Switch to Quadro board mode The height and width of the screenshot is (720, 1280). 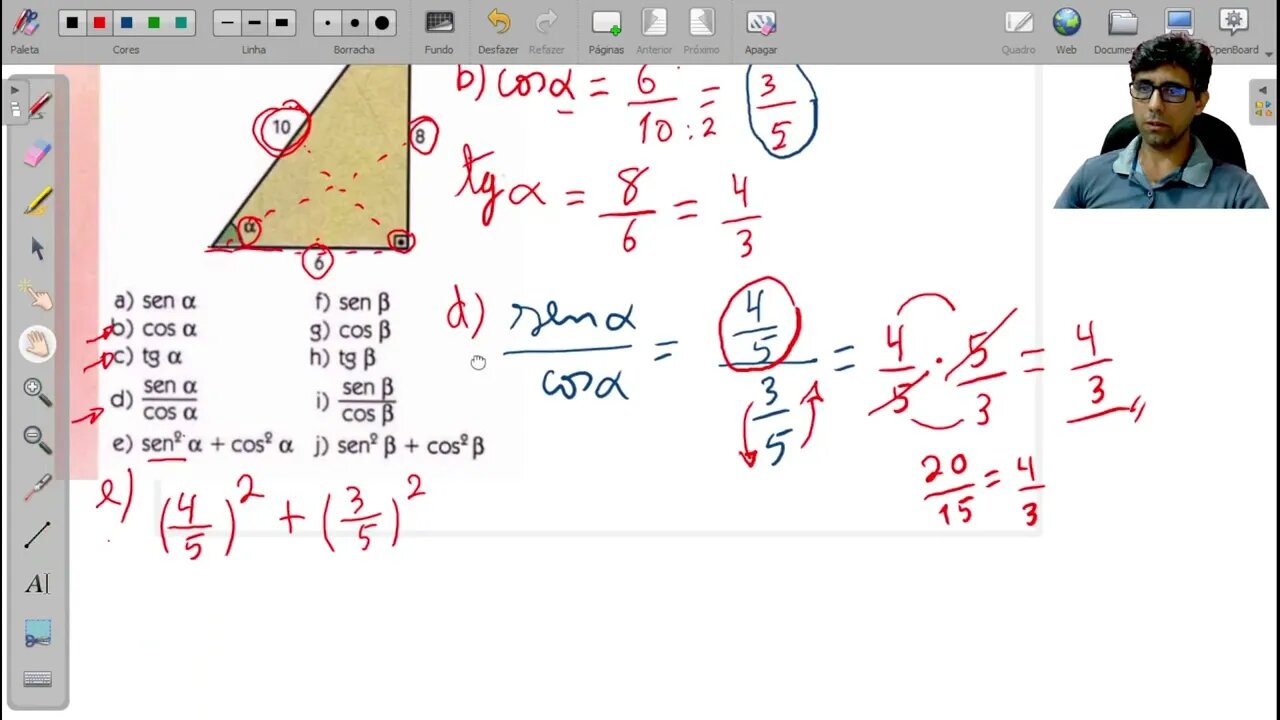(x=1019, y=30)
